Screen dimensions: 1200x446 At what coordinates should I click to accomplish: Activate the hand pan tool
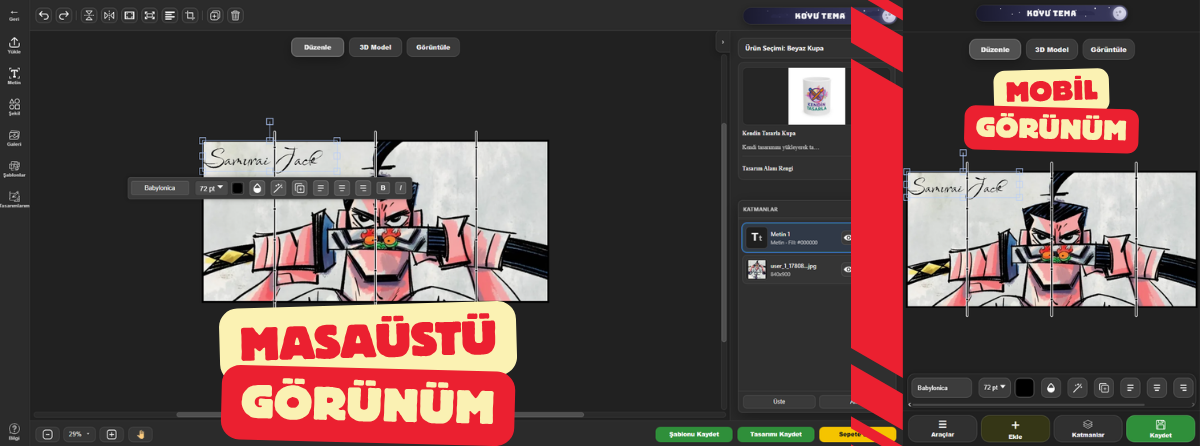(x=141, y=434)
